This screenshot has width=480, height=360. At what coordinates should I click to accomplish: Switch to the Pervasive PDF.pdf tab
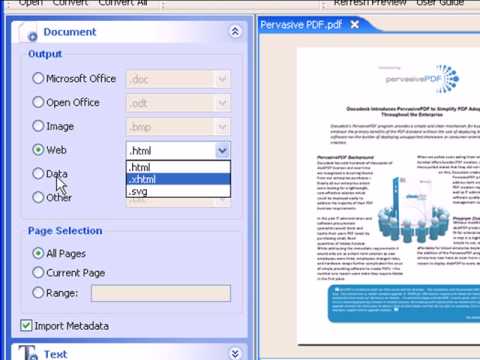coord(301,25)
